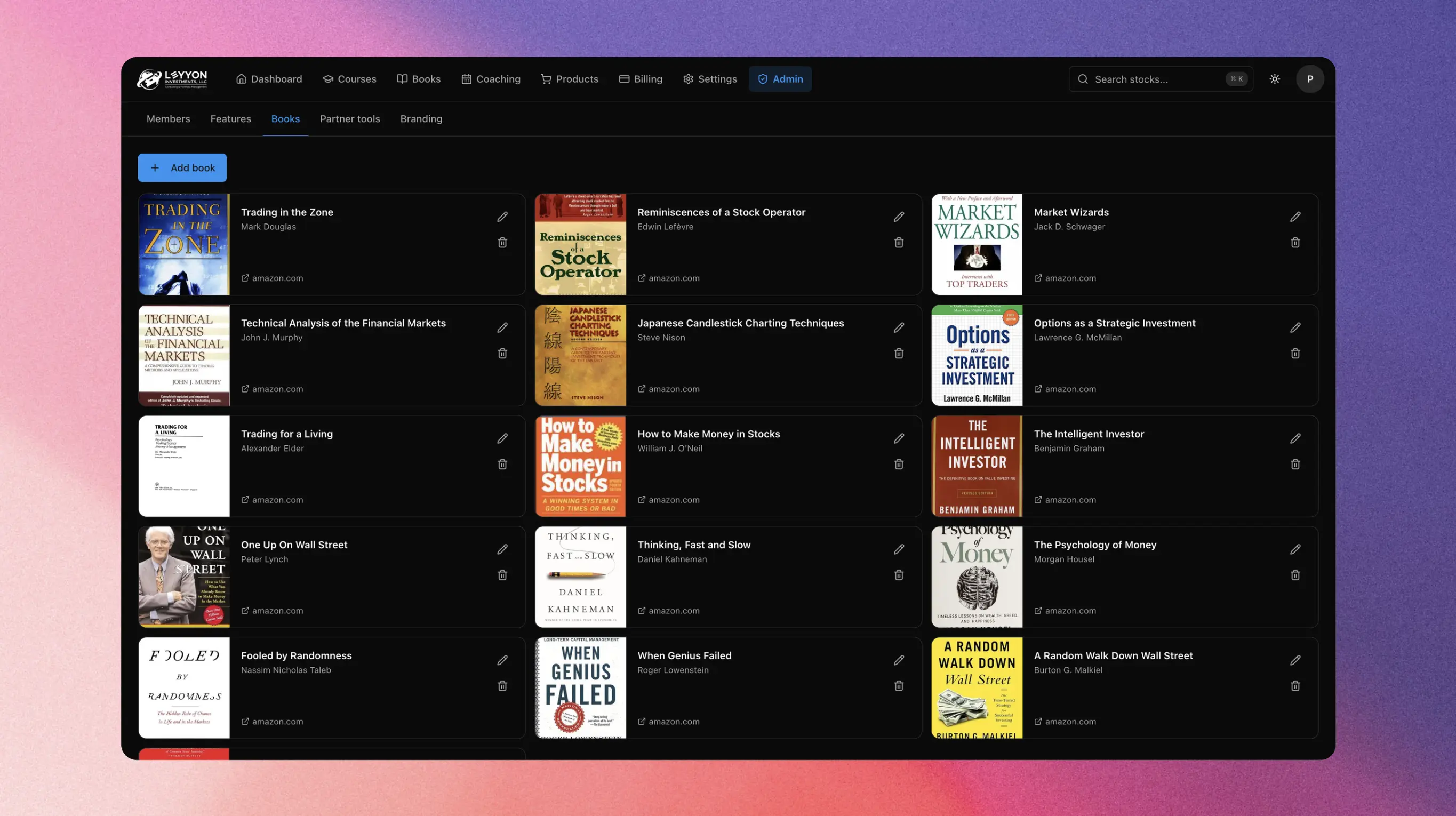Open Settings in the top navigation
Image resolution: width=1456 pixels, height=816 pixels.
click(710, 79)
